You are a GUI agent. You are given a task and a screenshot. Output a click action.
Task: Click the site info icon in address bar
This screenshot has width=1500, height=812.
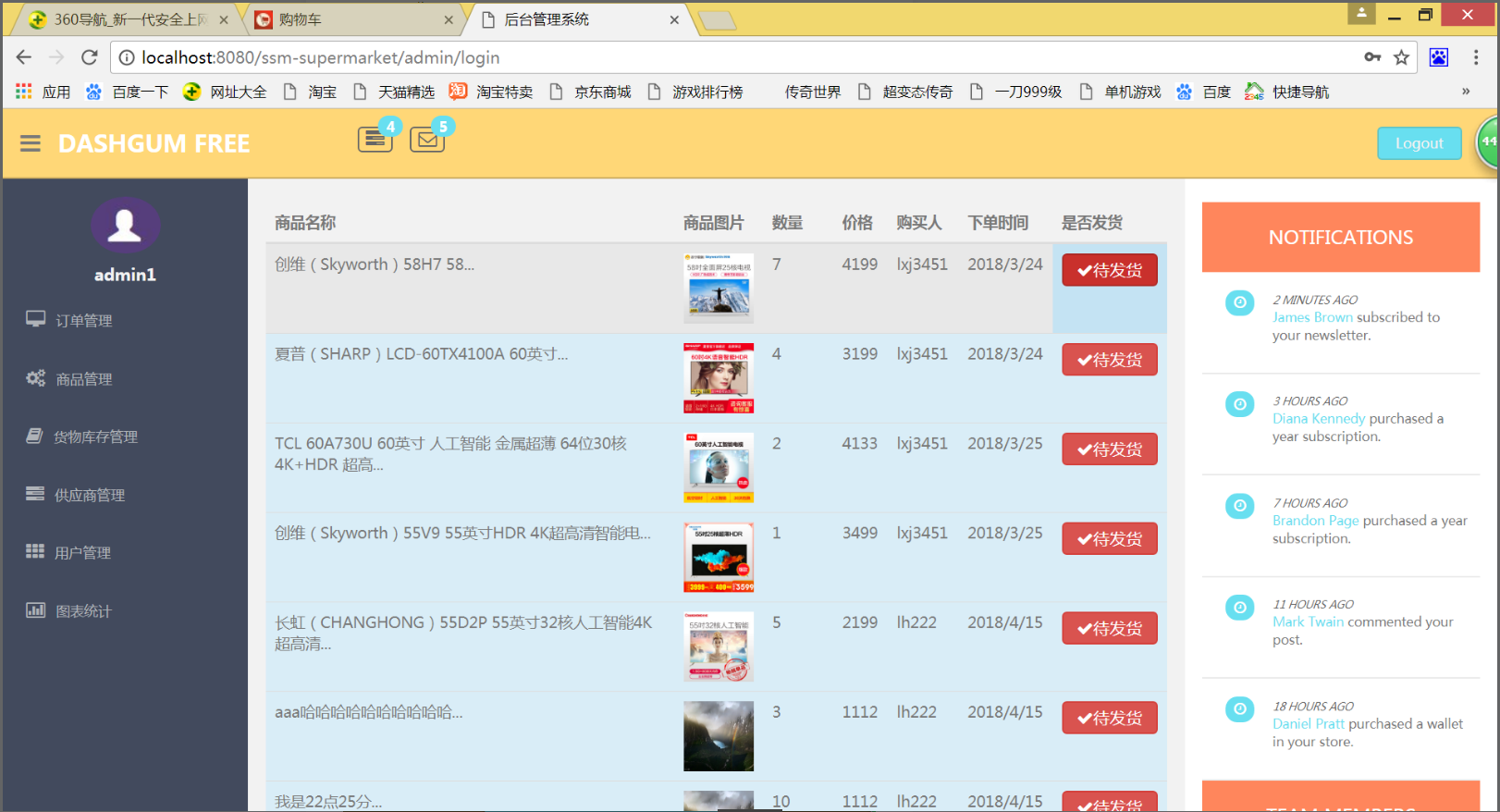(127, 57)
